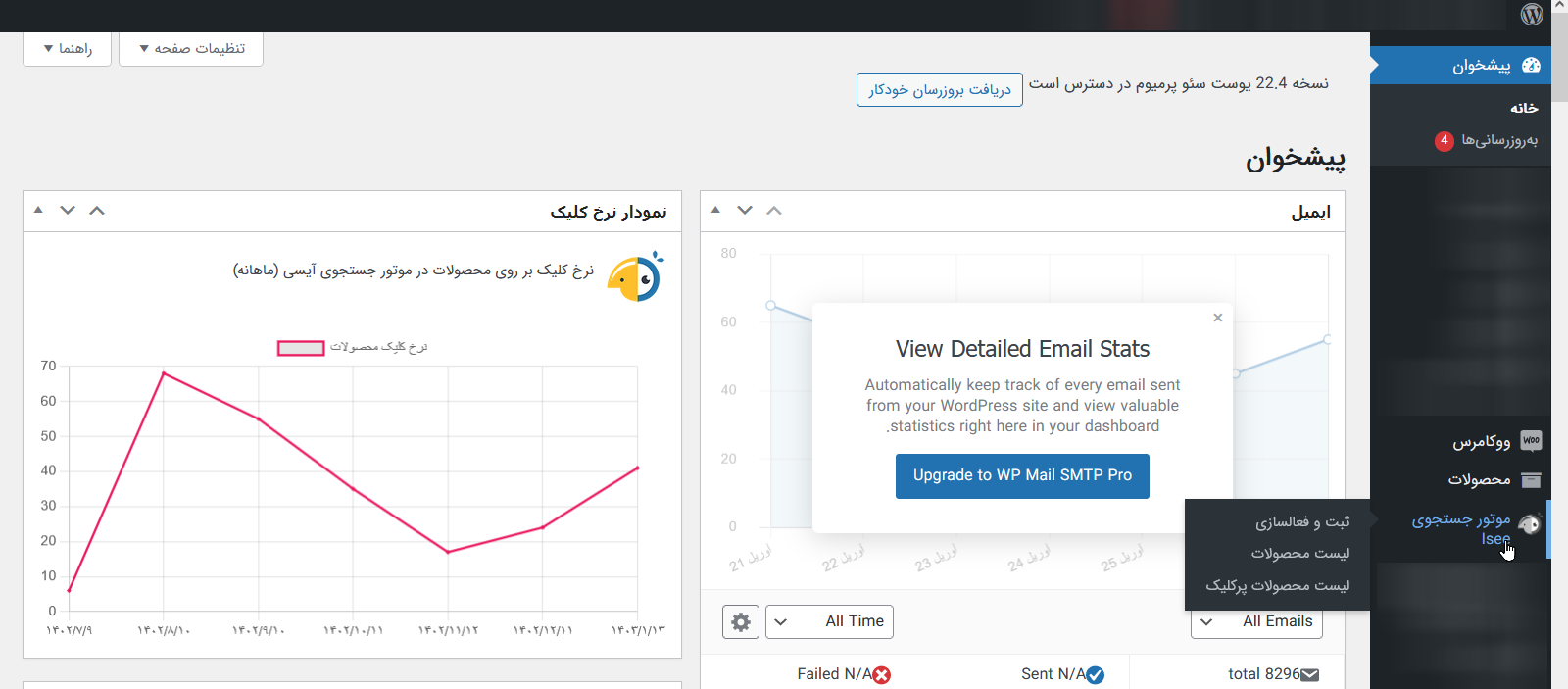Click the chart subtitle نرخ کلیک بر روی محصولات
Viewport: 1568px width, 689px height.
point(413,271)
